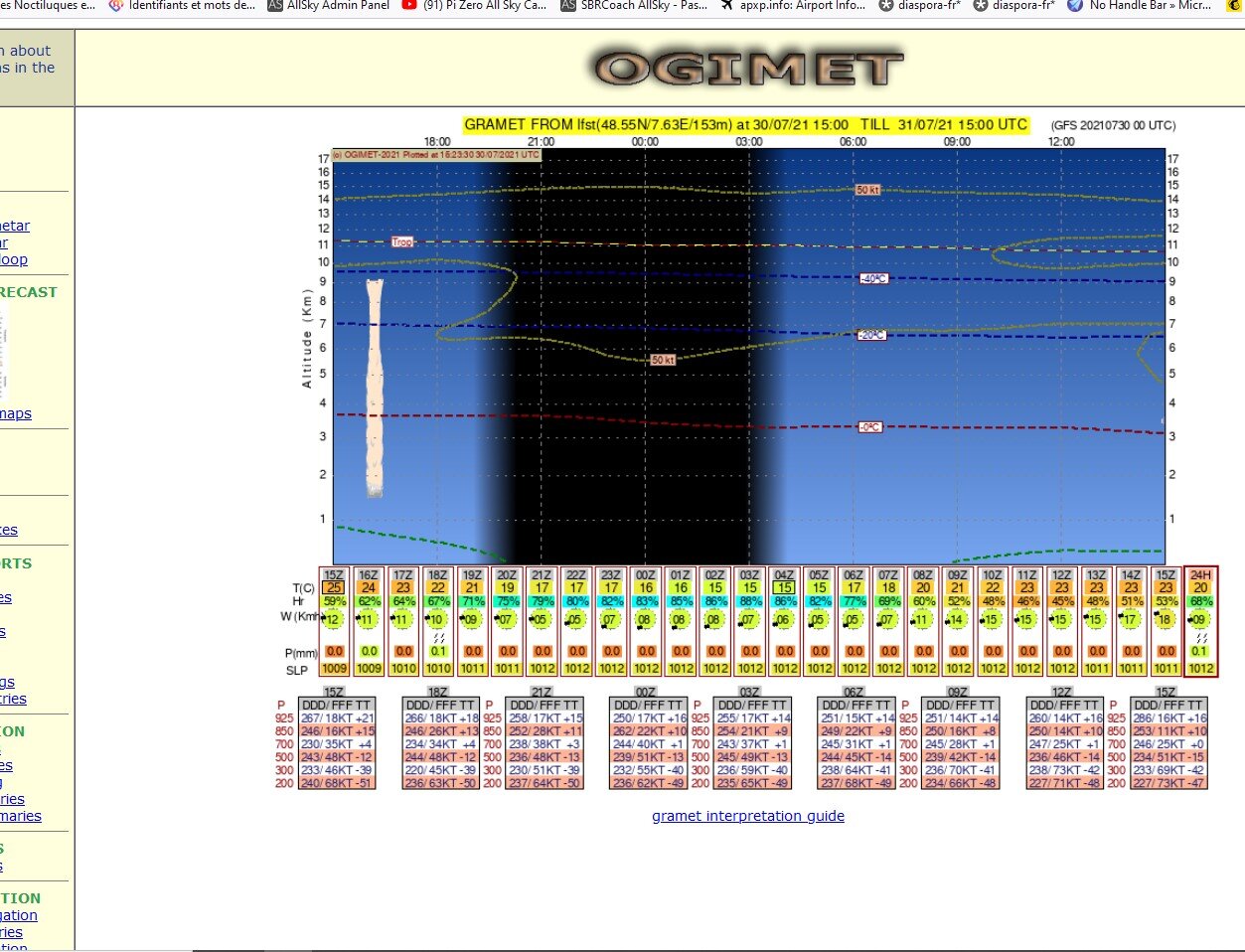Click the 04Z hourly column header

(x=784, y=574)
